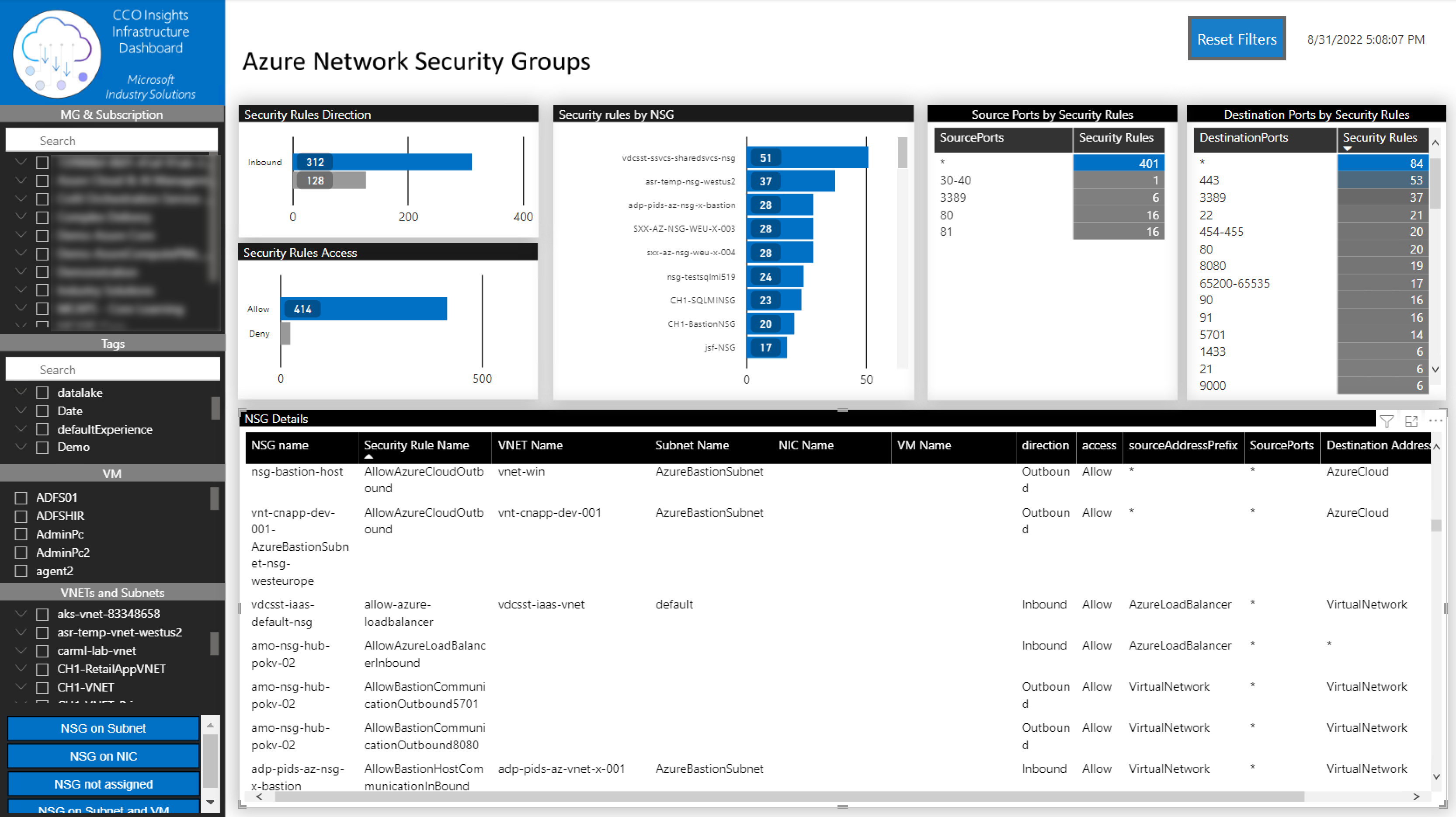The width and height of the screenshot is (1456, 817).
Task: Select the AdminPc2 VM checkbox
Action: (x=21, y=553)
